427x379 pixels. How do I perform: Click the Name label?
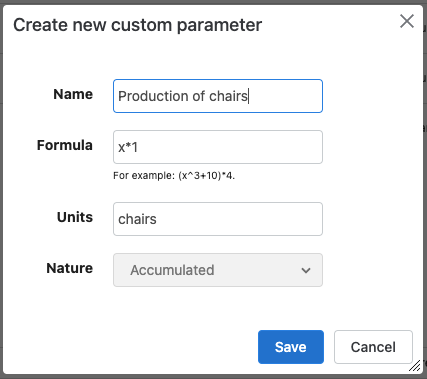tap(73, 94)
